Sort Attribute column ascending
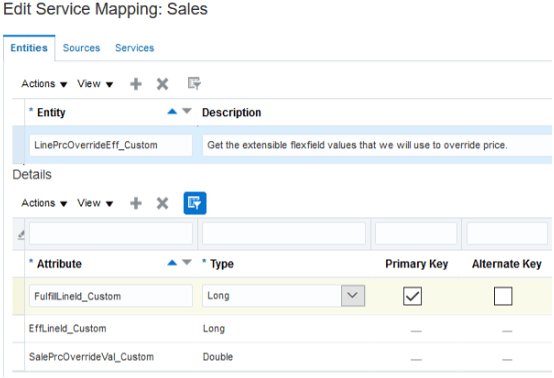The height and width of the screenshot is (378, 554). point(172,262)
